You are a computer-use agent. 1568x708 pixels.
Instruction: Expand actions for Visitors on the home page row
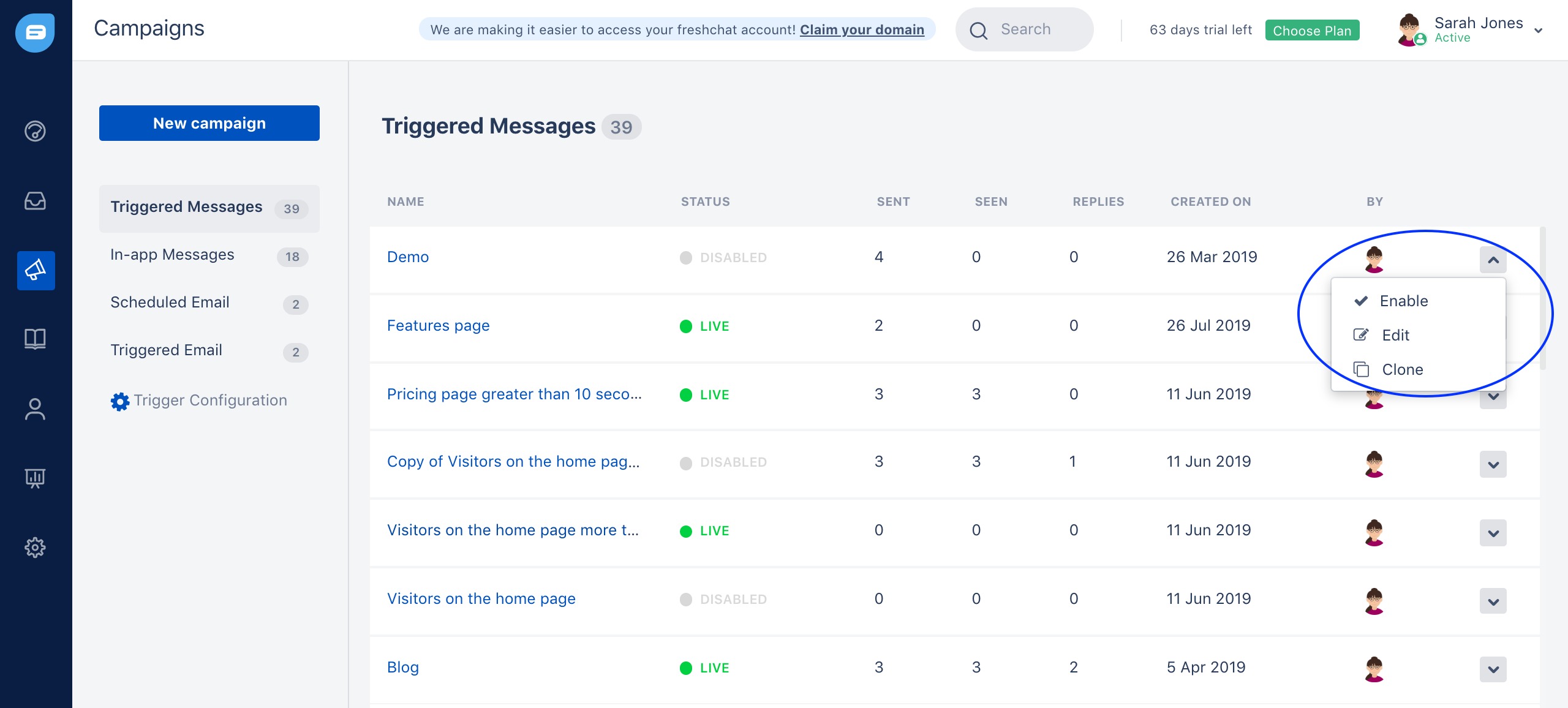[x=1493, y=601]
